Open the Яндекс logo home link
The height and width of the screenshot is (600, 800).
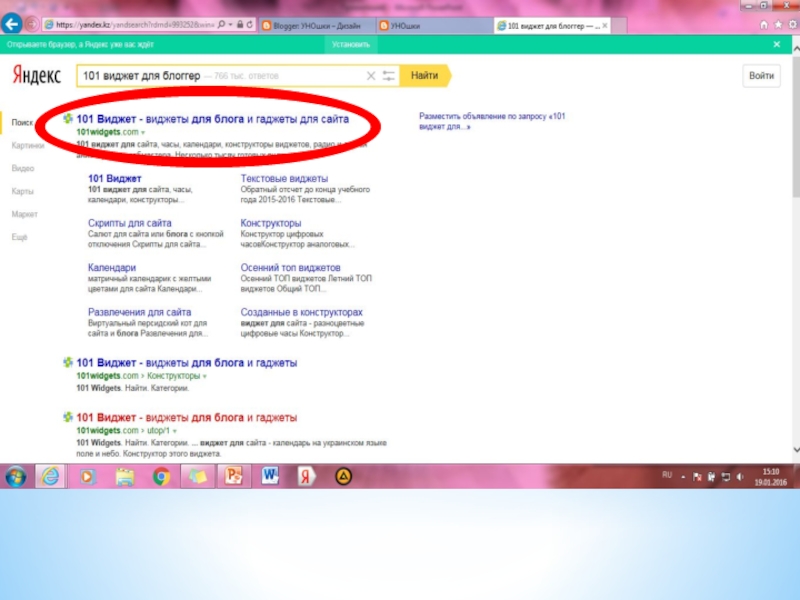[x=36, y=76]
